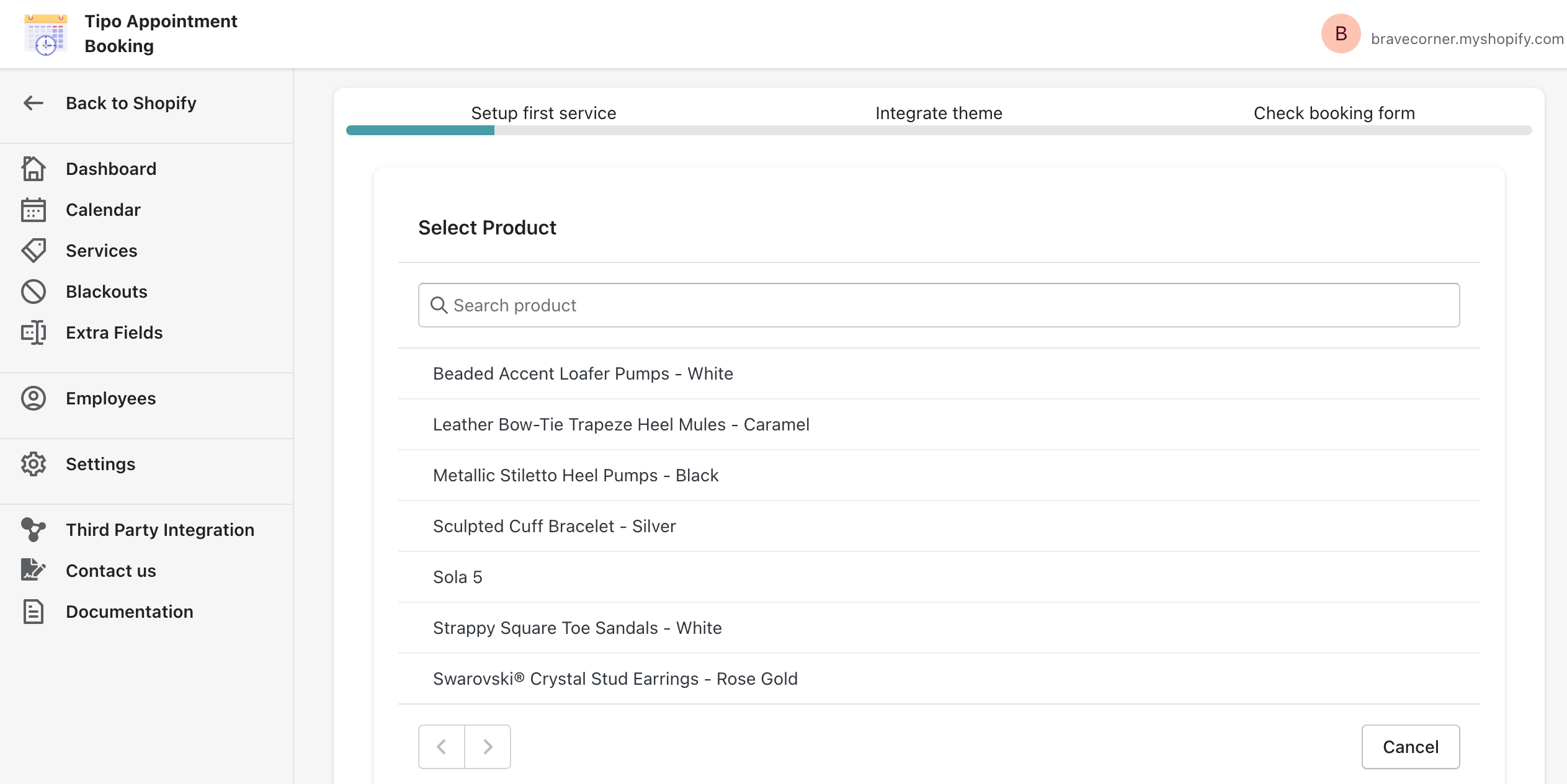The height and width of the screenshot is (784, 1567).
Task: Click bravecorner.myshopify.com store name
Action: point(1467,38)
